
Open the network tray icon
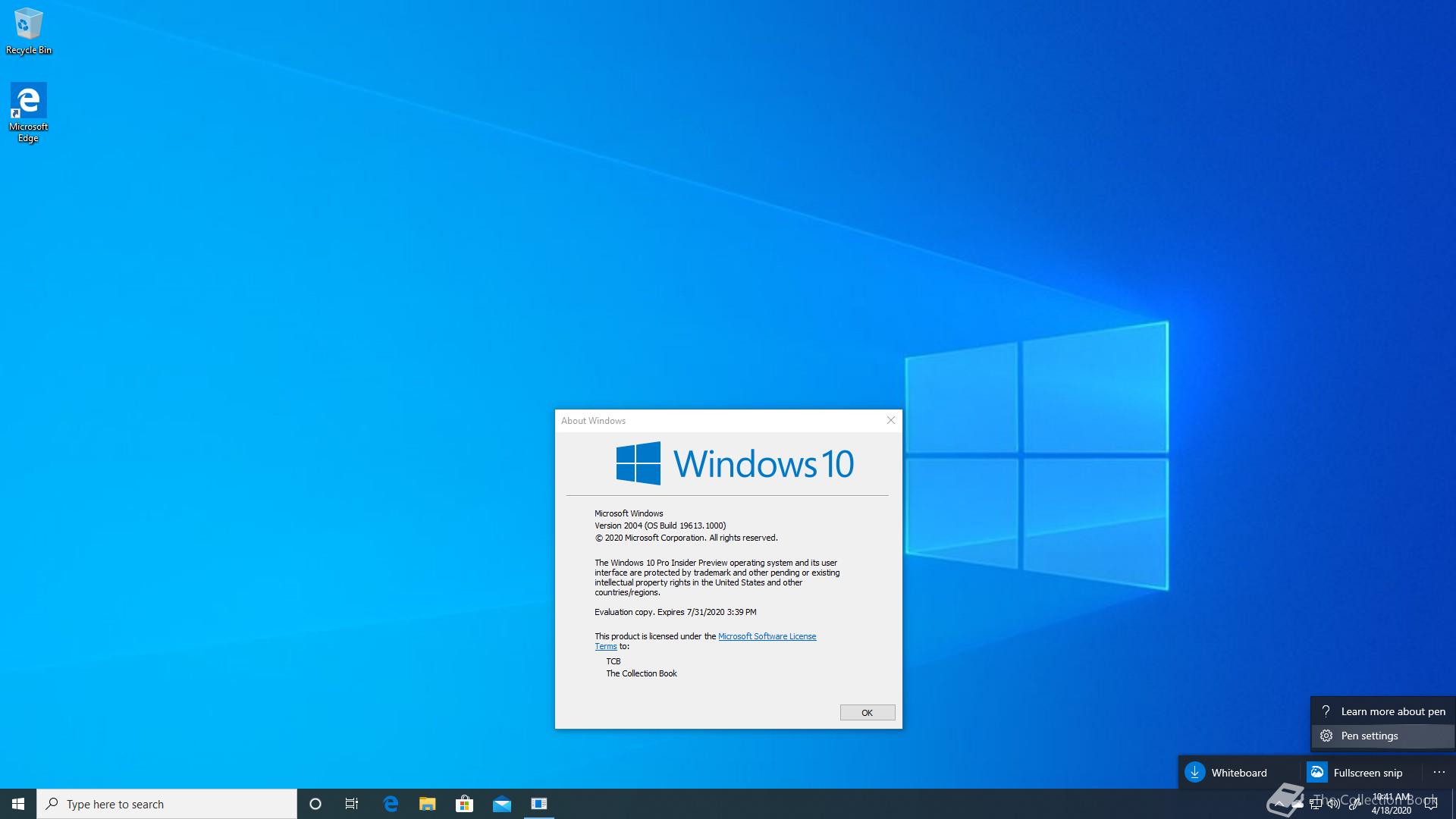1316,804
